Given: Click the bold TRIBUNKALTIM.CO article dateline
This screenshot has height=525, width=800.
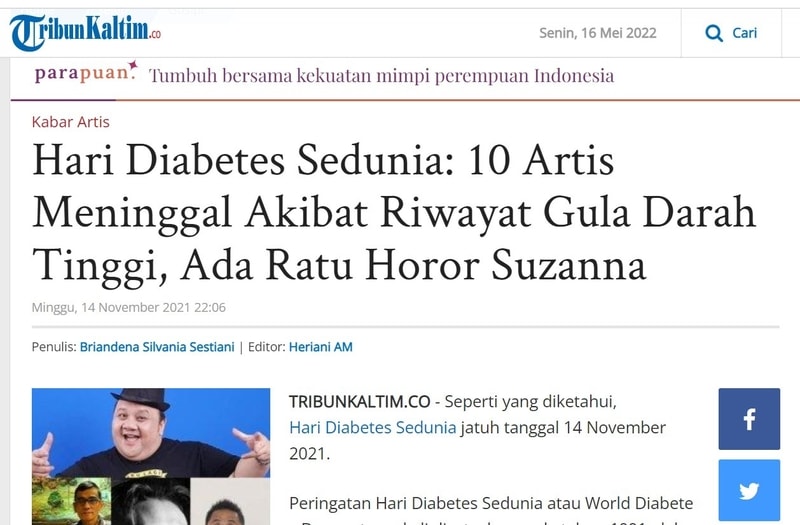Looking at the screenshot, I should coord(359,401).
